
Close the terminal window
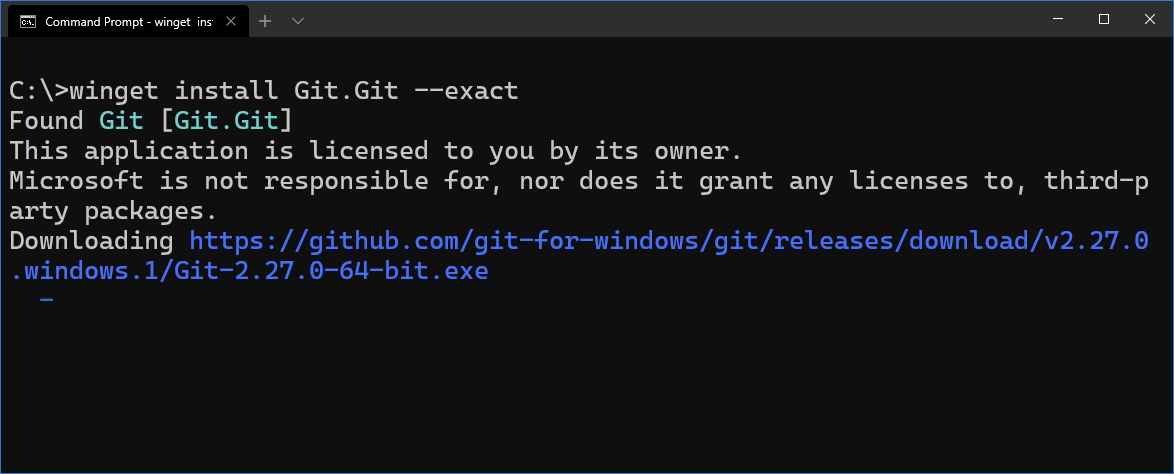point(1150,19)
